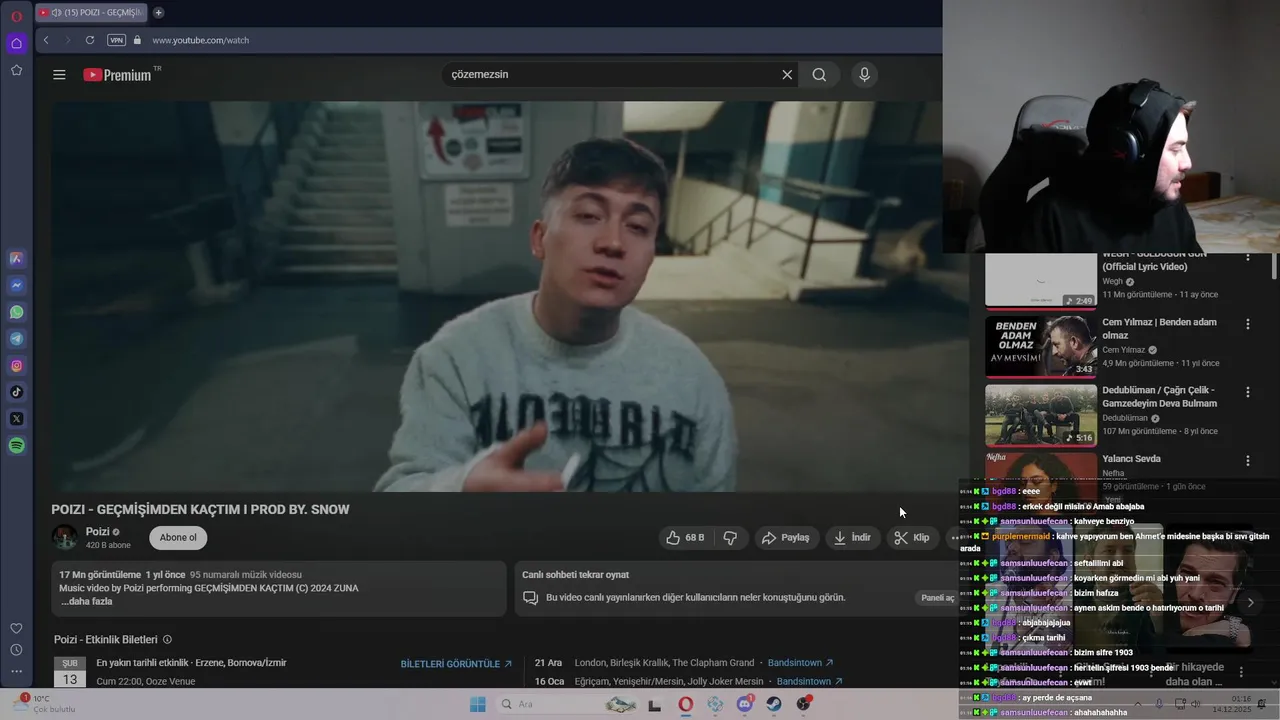1280x720 pixels.
Task: Create a clip with Klip button
Action: (912, 538)
